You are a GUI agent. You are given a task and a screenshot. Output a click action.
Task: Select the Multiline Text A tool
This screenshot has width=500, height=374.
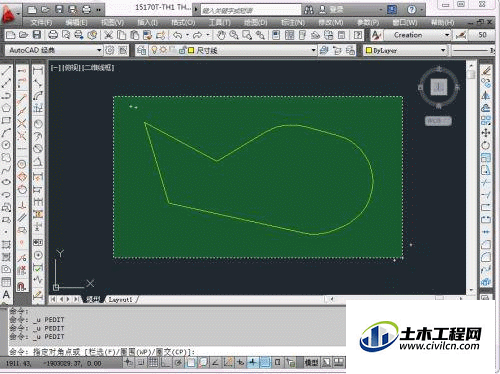coord(6,295)
